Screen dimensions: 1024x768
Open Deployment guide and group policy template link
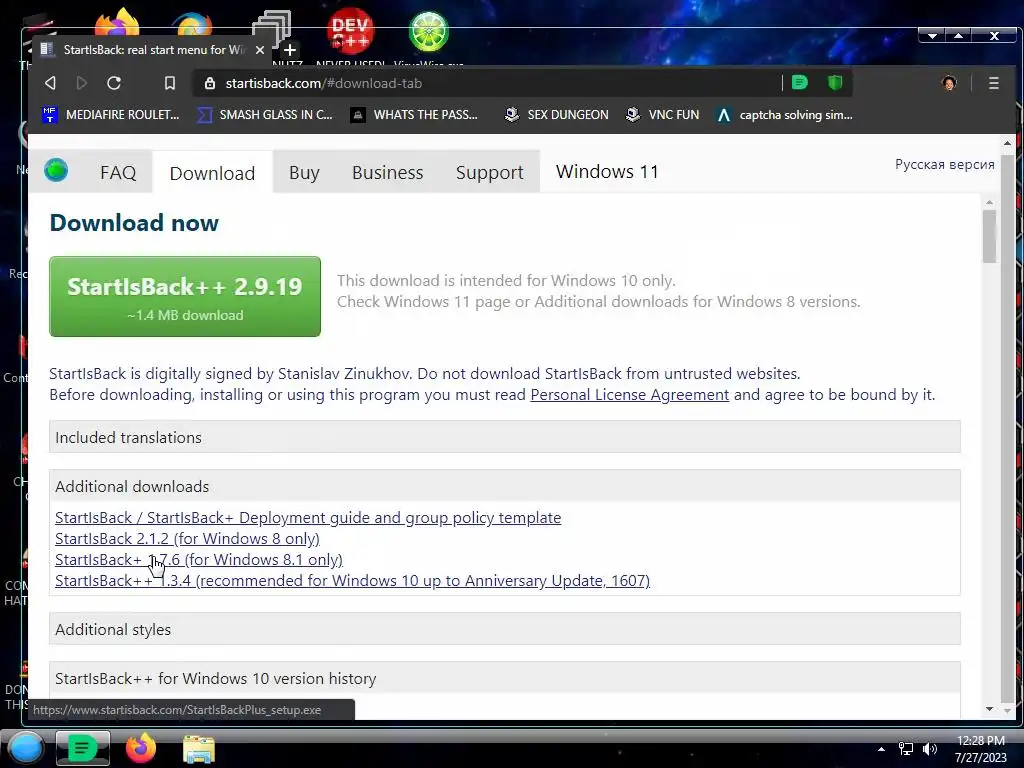pyautogui.click(x=308, y=518)
